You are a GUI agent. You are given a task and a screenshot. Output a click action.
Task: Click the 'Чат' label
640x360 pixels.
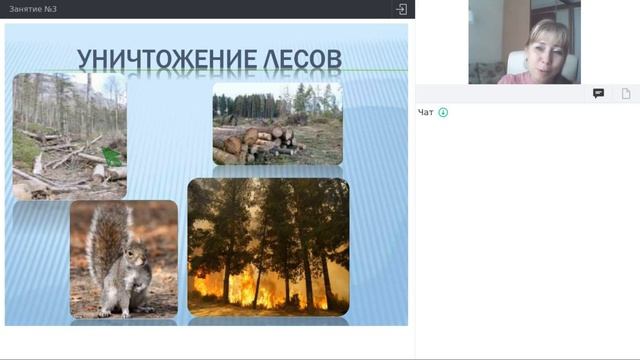coord(426,112)
